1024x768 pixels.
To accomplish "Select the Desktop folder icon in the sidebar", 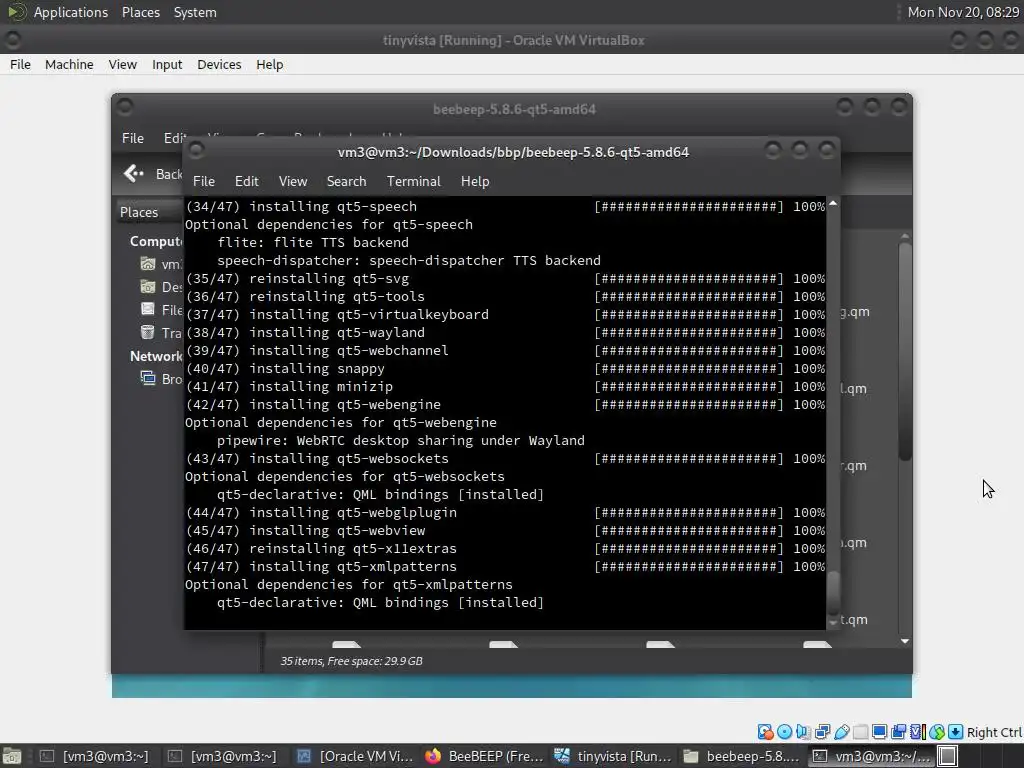I will click(x=148, y=287).
